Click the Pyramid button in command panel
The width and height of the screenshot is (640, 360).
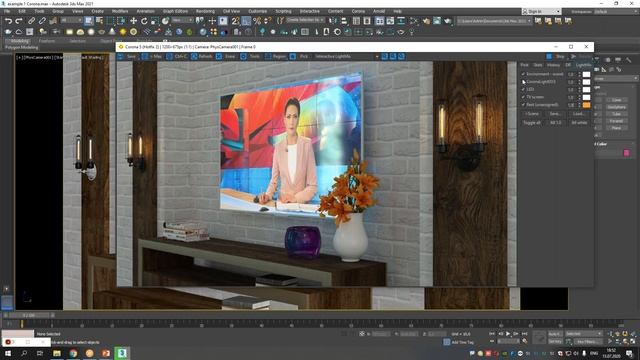(x=616, y=121)
